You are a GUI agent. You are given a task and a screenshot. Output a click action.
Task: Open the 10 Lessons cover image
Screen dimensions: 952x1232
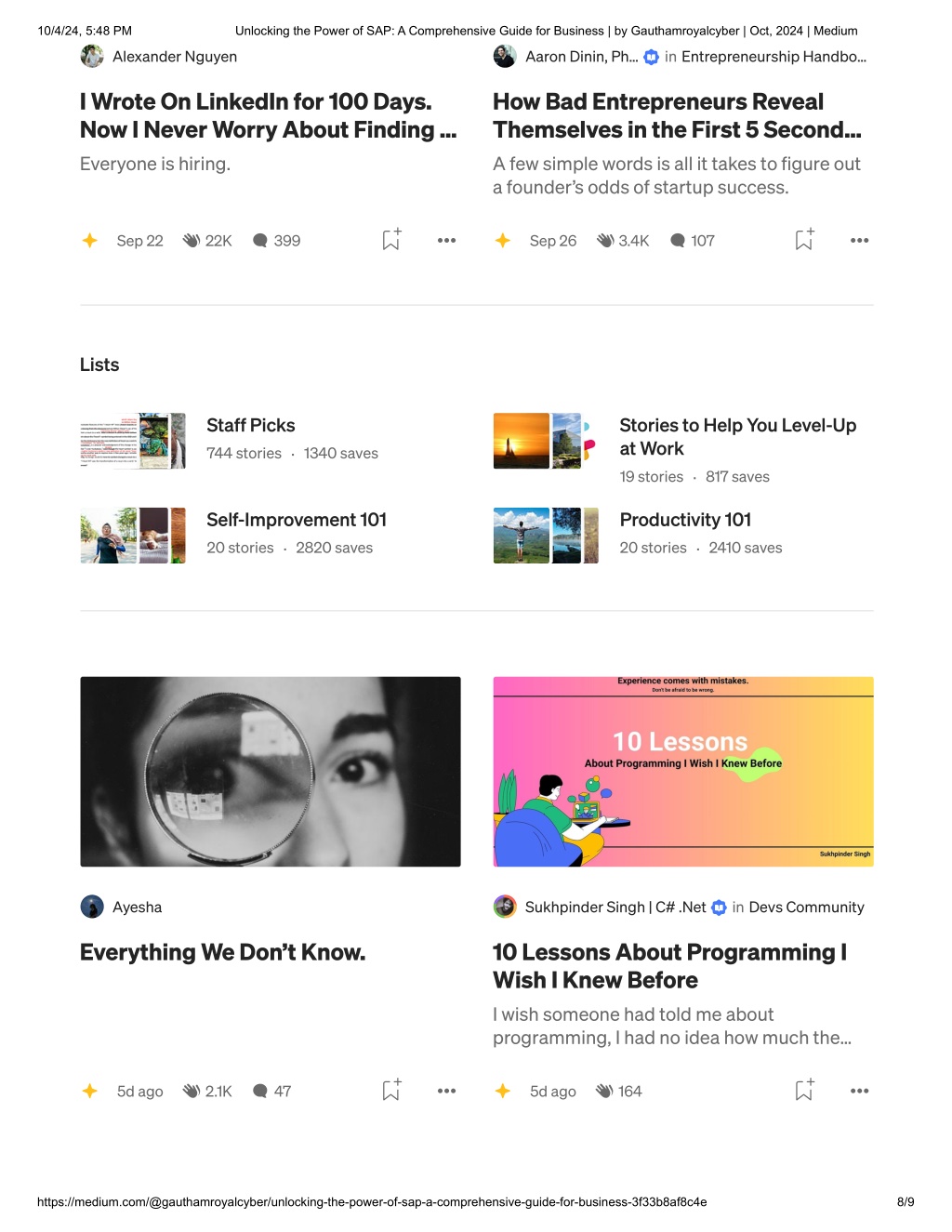tap(683, 772)
